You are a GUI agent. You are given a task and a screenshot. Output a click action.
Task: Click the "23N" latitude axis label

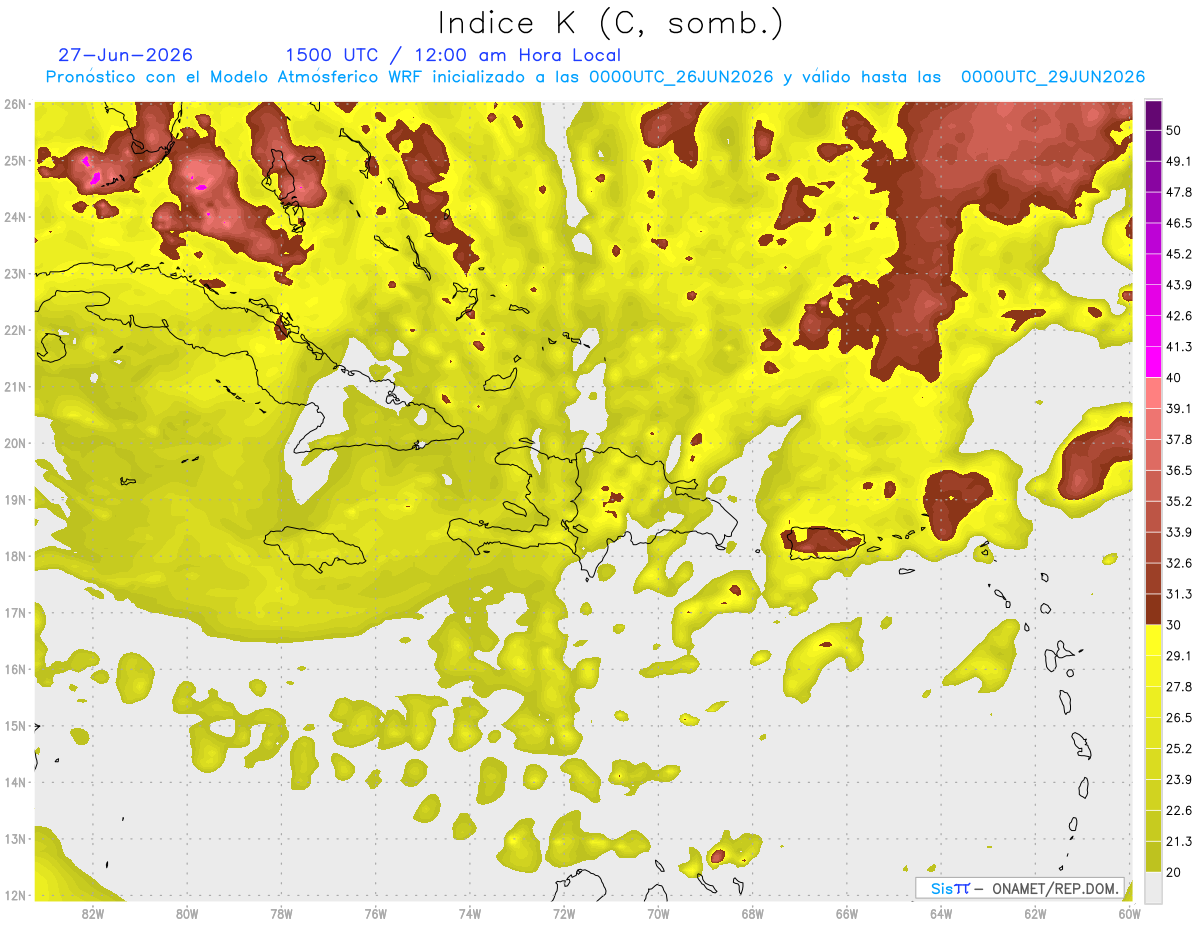[15, 274]
